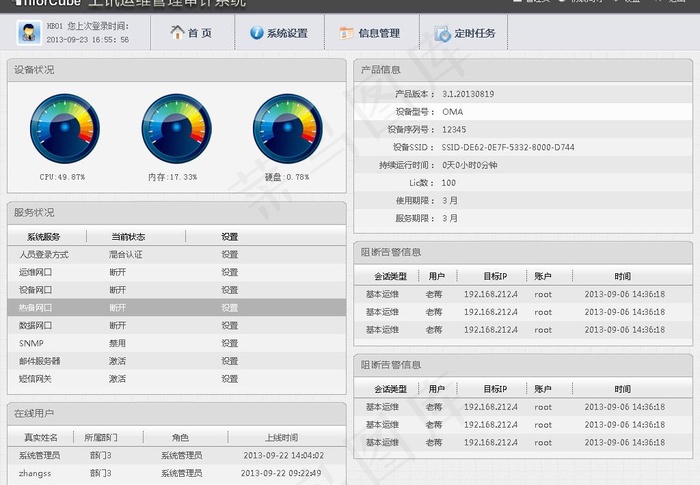Select device serial number 12345

[454, 130]
